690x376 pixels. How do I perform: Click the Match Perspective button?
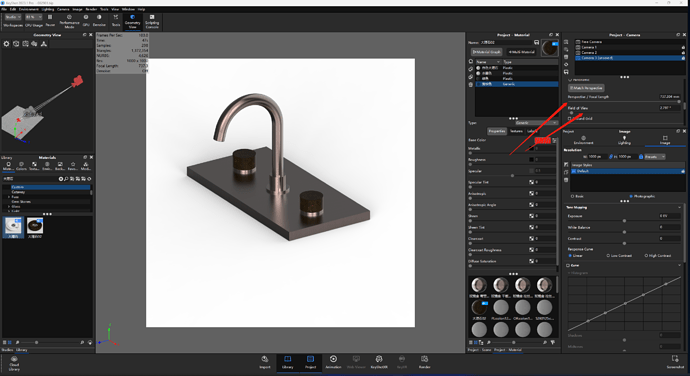[586, 88]
